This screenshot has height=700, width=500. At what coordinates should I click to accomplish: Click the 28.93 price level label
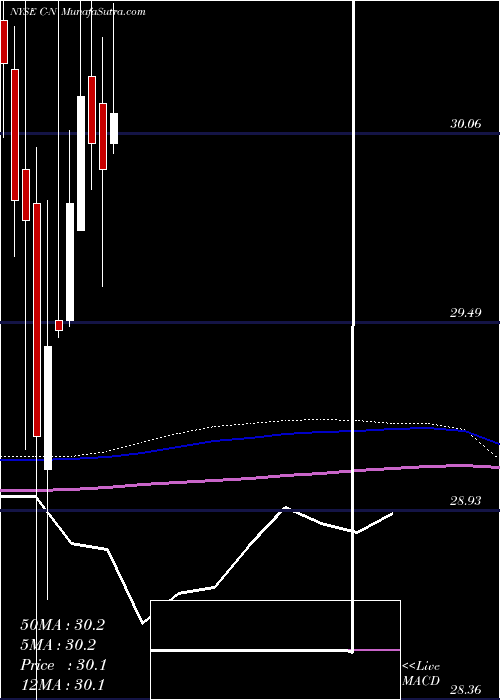click(x=465, y=501)
